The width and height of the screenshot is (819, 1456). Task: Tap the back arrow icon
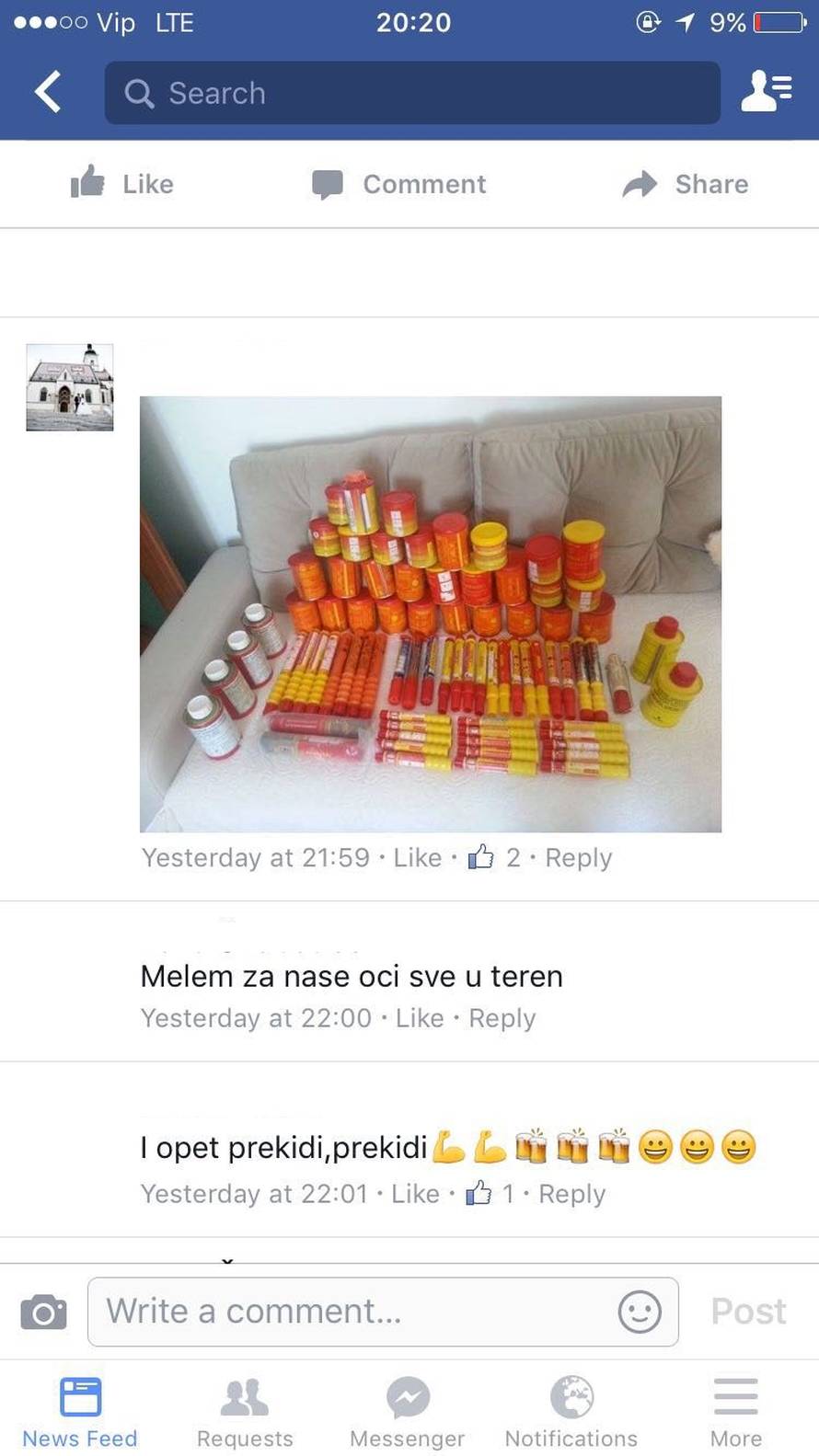tap(48, 92)
